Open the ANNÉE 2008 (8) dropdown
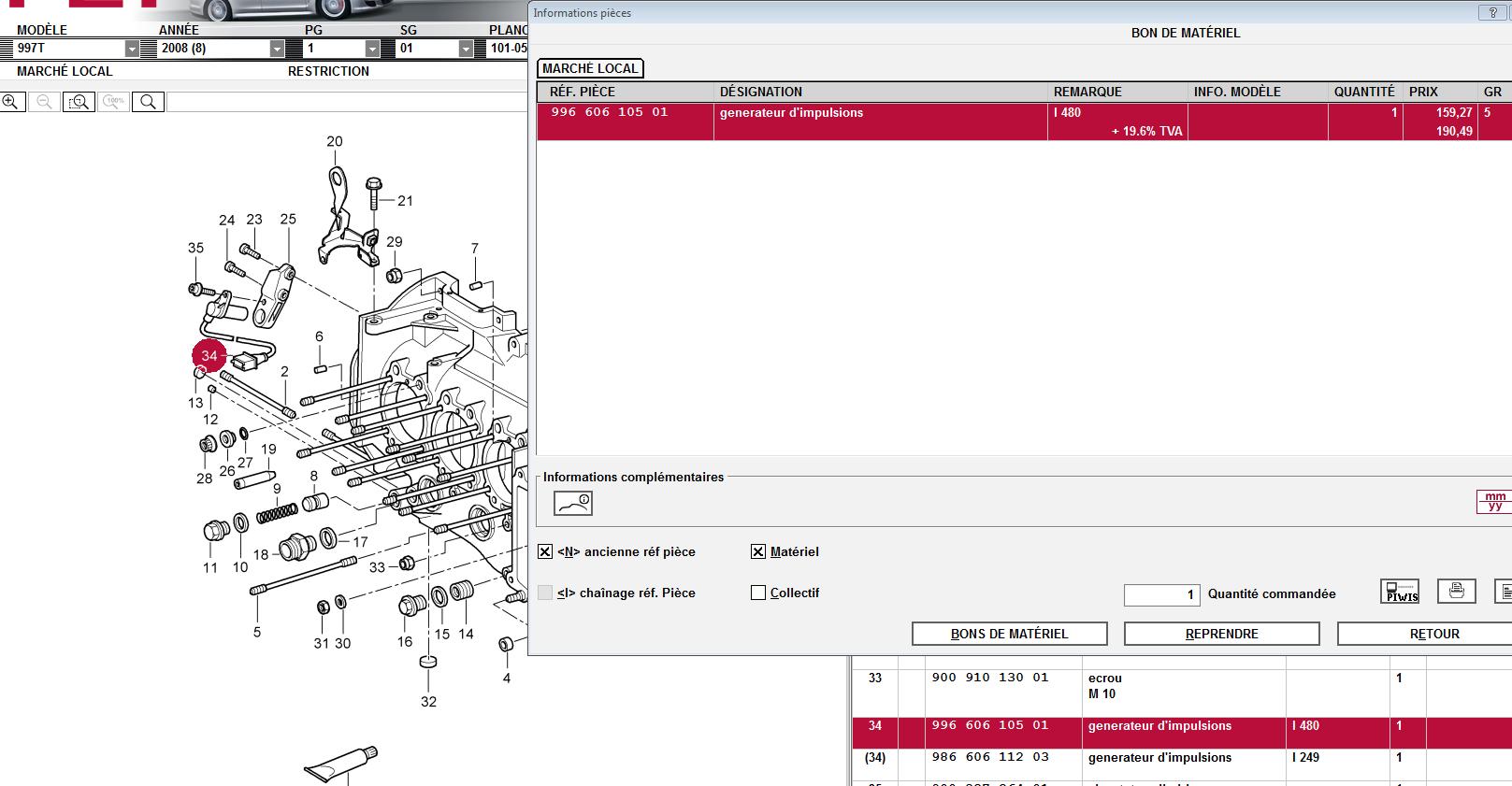Image resolution: width=1512 pixels, height=786 pixels. (x=277, y=49)
